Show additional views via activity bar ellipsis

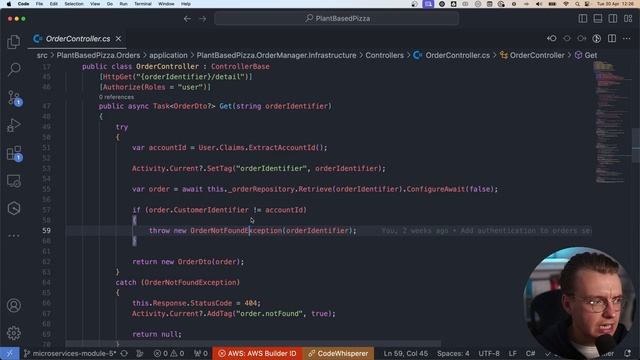tap(14, 236)
